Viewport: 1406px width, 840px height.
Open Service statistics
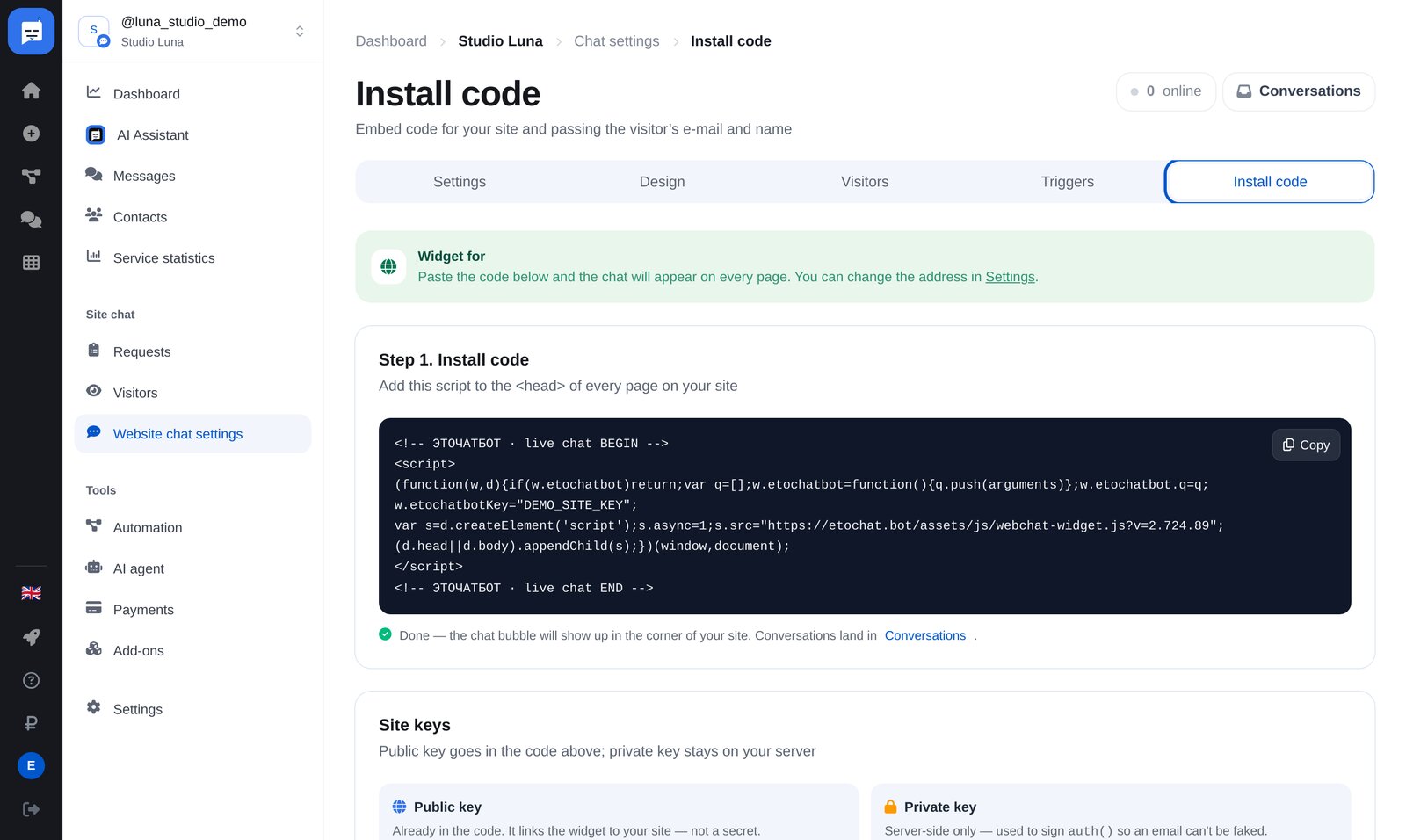[x=192, y=258]
